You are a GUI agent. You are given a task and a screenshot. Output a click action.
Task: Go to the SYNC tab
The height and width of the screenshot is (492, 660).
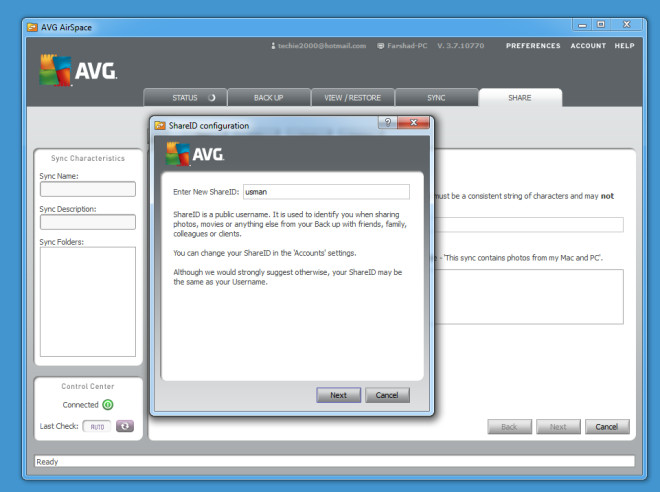coord(436,98)
